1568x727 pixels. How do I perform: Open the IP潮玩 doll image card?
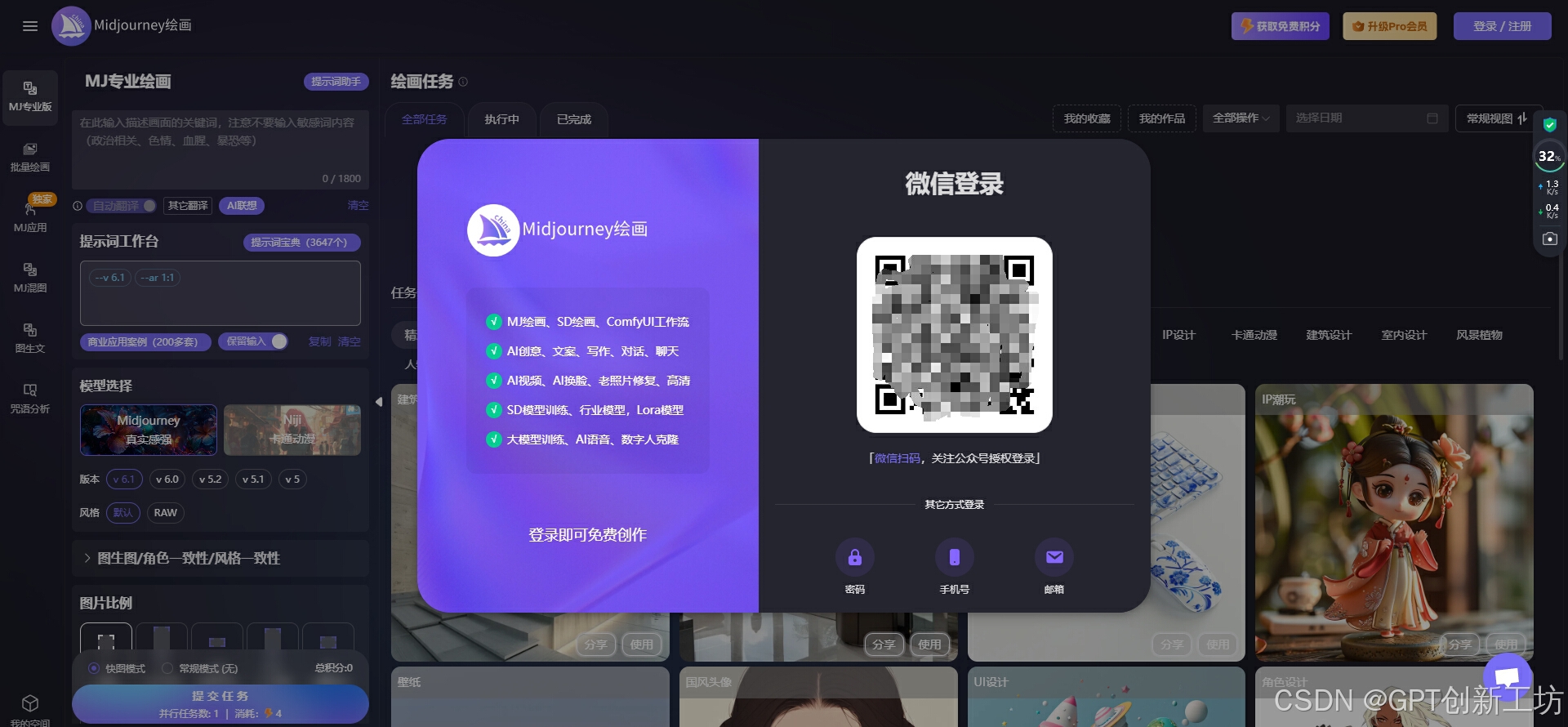[1394, 523]
